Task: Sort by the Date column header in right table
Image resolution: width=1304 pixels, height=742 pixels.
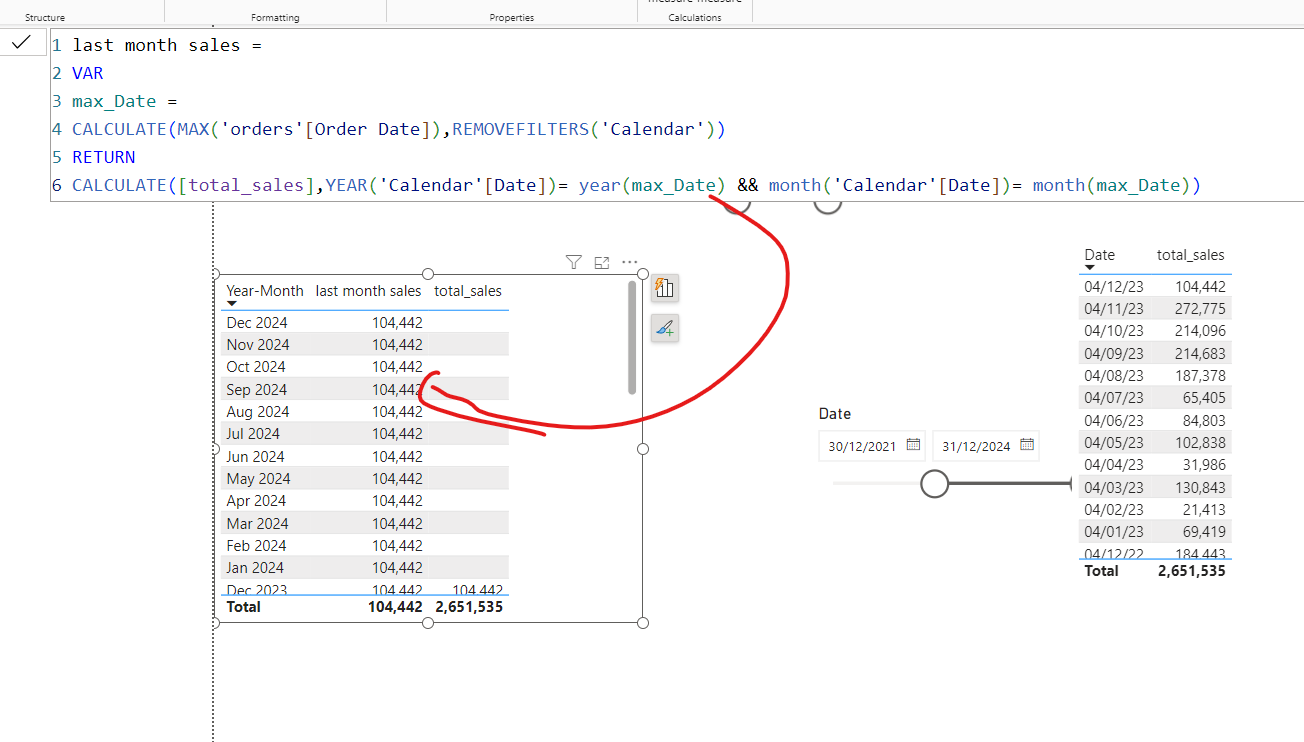Action: pyautogui.click(x=1099, y=255)
